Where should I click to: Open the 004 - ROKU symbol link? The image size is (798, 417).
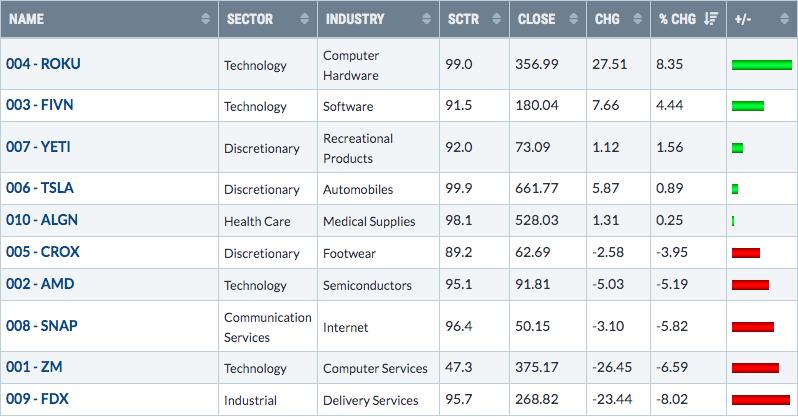tap(43, 64)
